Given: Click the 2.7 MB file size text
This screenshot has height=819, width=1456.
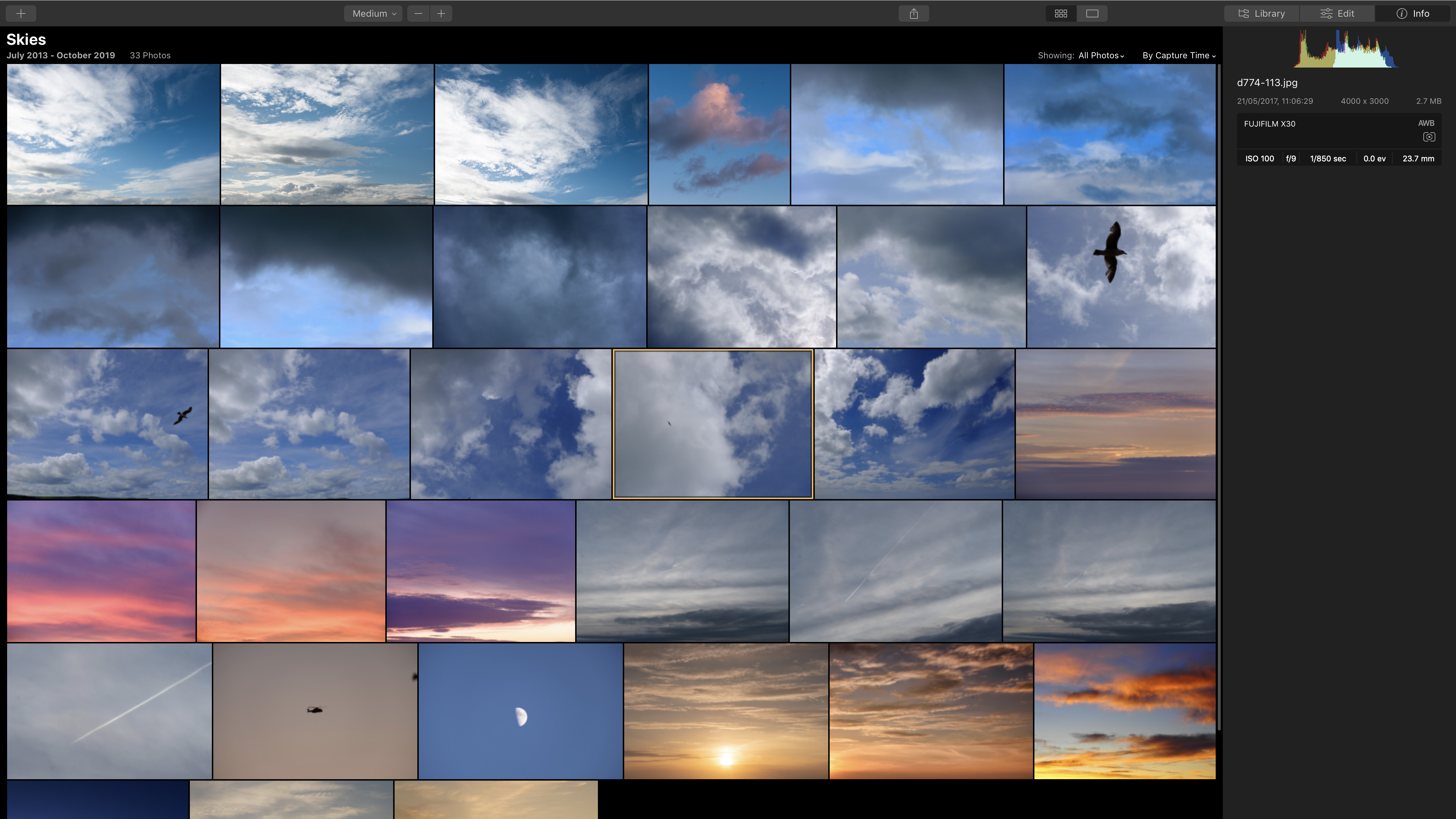Looking at the screenshot, I should (x=1428, y=101).
